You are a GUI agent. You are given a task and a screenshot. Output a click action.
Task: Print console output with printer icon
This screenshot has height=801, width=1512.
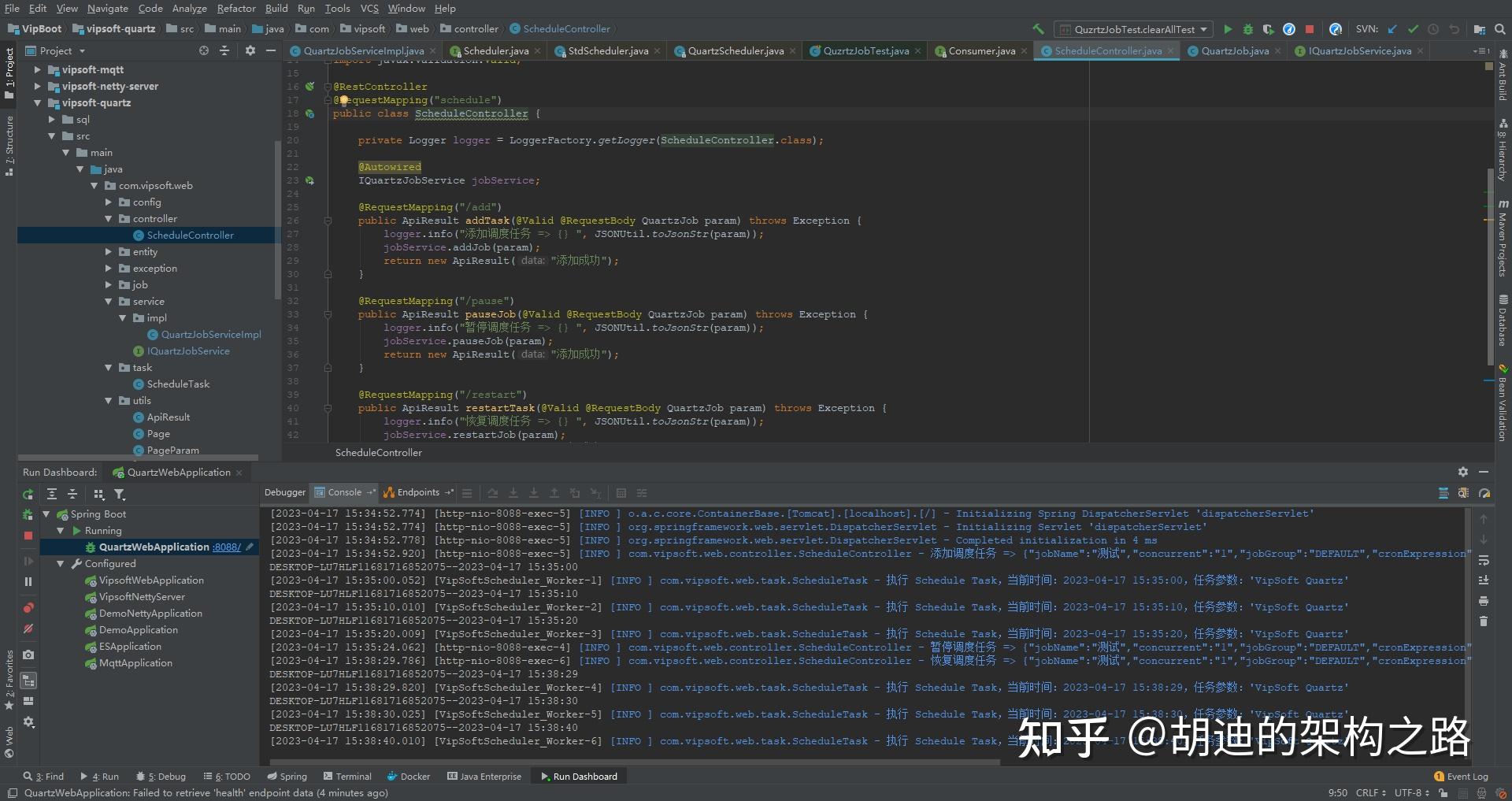point(1484,601)
